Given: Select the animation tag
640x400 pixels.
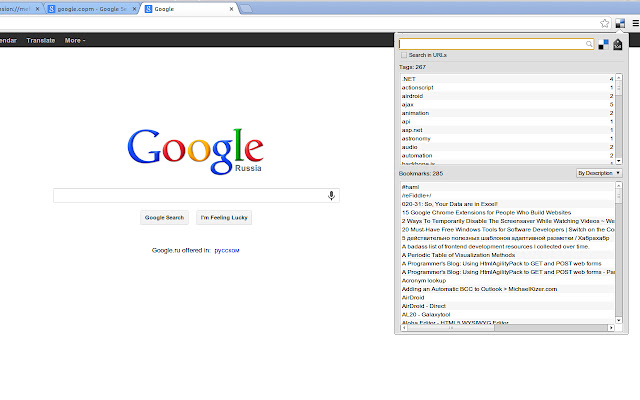Looking at the screenshot, I should coord(507,113).
